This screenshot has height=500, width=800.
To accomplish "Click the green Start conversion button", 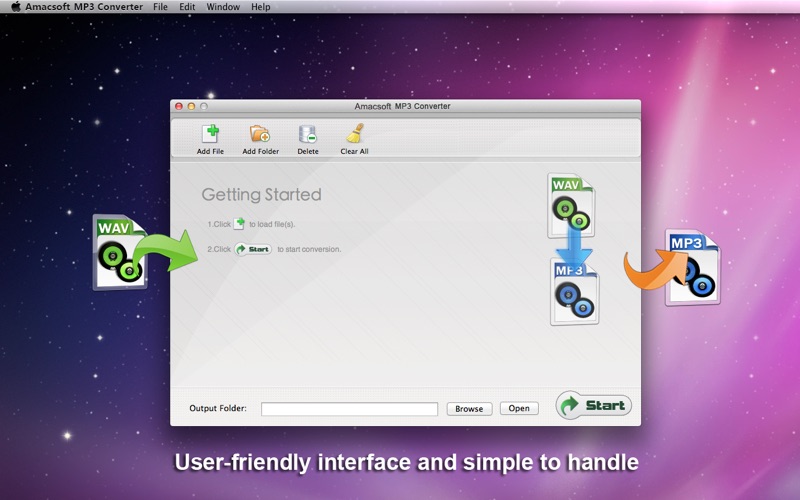I will 593,406.
